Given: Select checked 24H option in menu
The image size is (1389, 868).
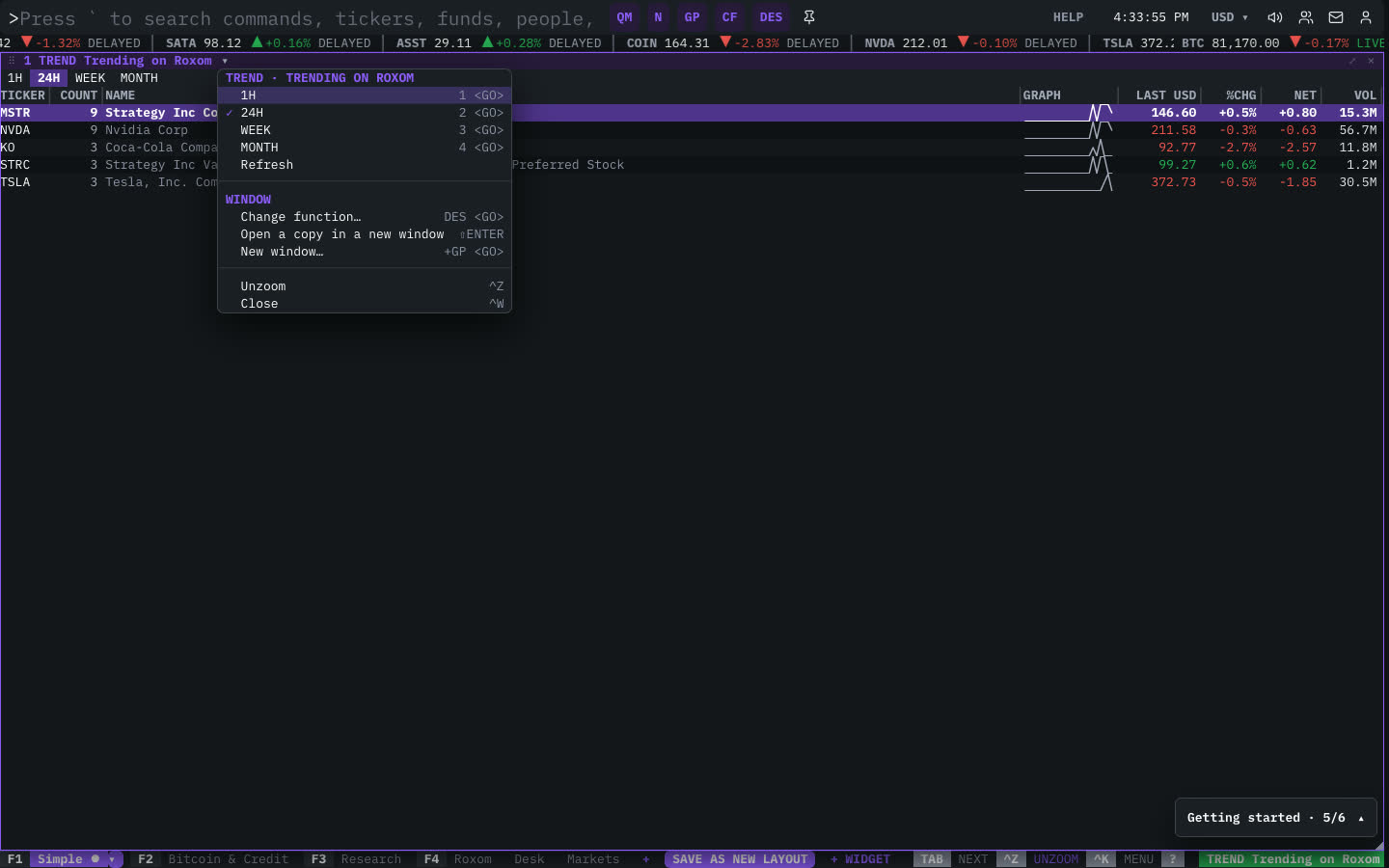Looking at the screenshot, I should click(365, 113).
